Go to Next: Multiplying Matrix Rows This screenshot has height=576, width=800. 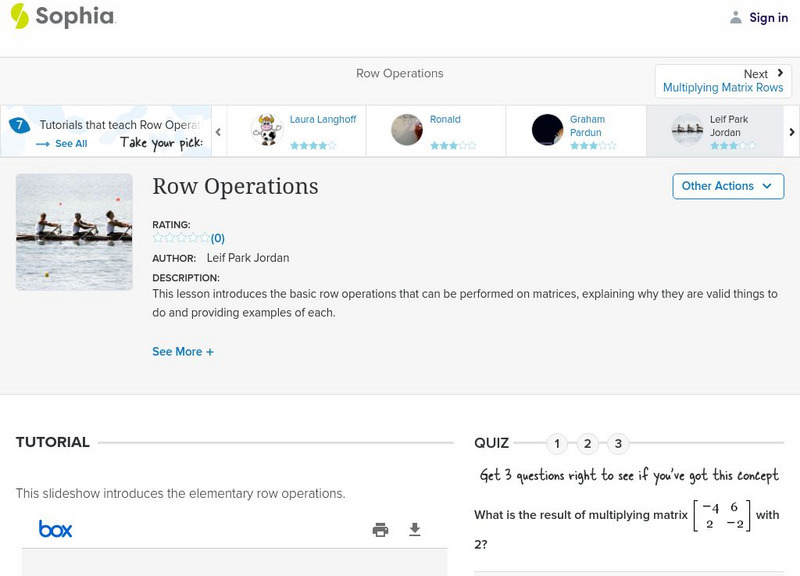[x=723, y=81]
